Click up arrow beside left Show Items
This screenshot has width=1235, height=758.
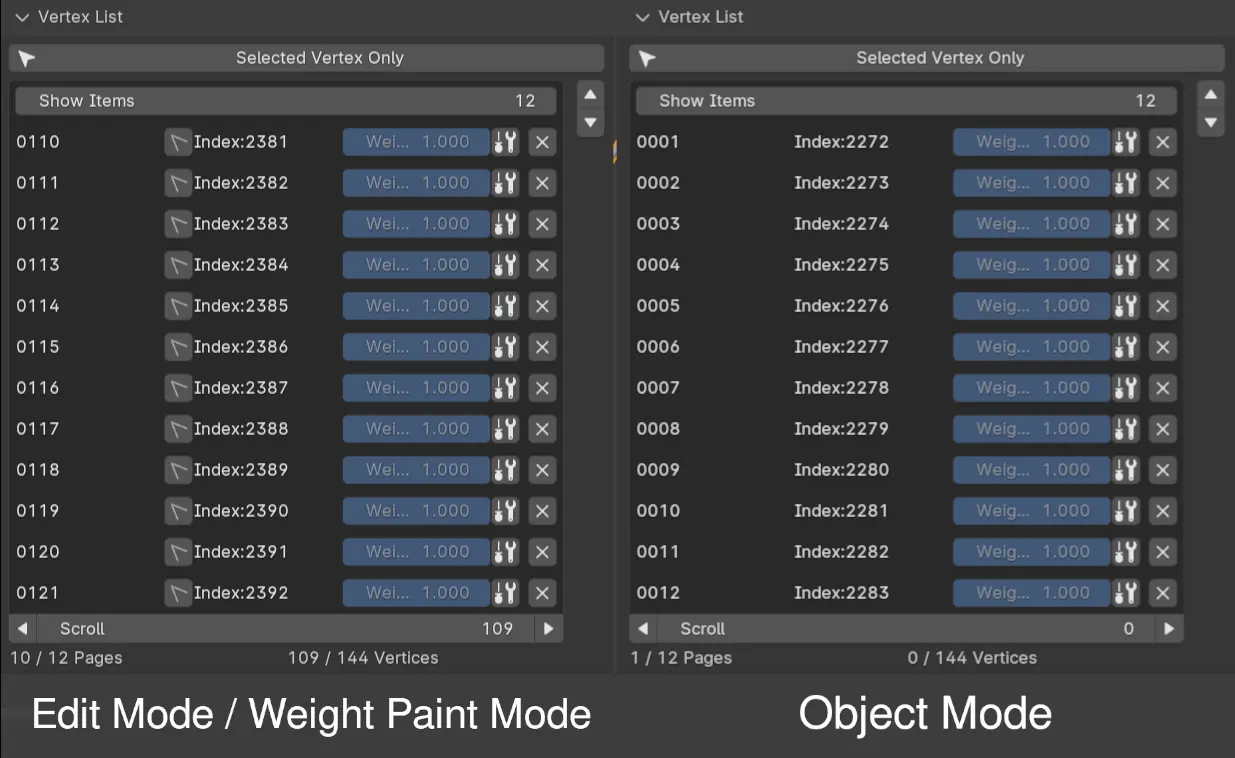pos(590,95)
